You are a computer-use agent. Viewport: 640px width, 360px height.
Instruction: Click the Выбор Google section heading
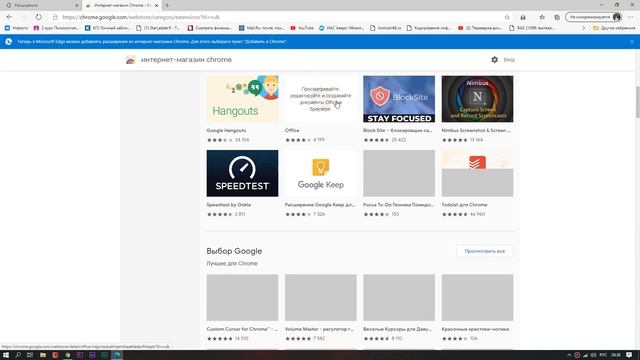[234, 251]
